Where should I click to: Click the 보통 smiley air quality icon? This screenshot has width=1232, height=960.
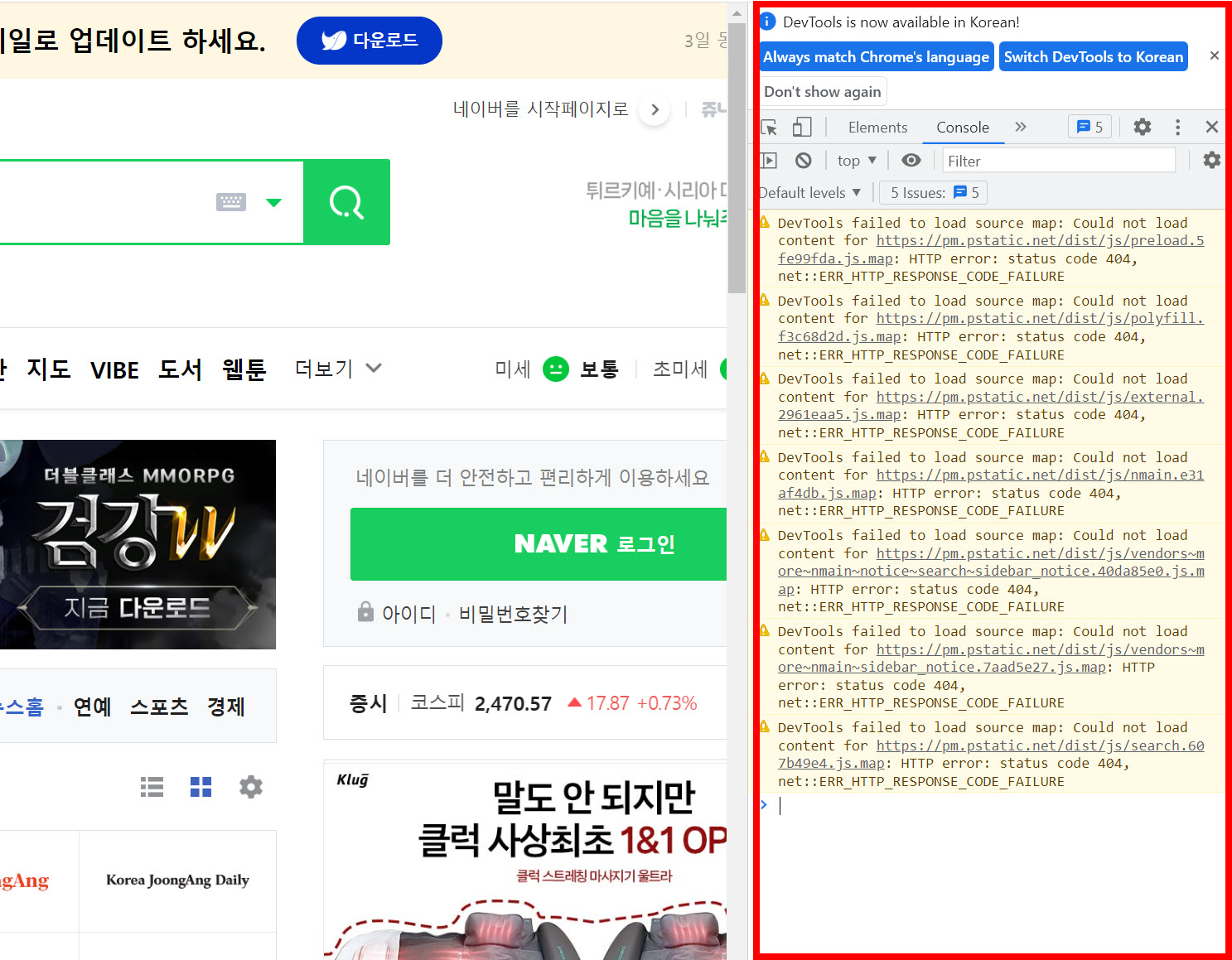pos(555,369)
